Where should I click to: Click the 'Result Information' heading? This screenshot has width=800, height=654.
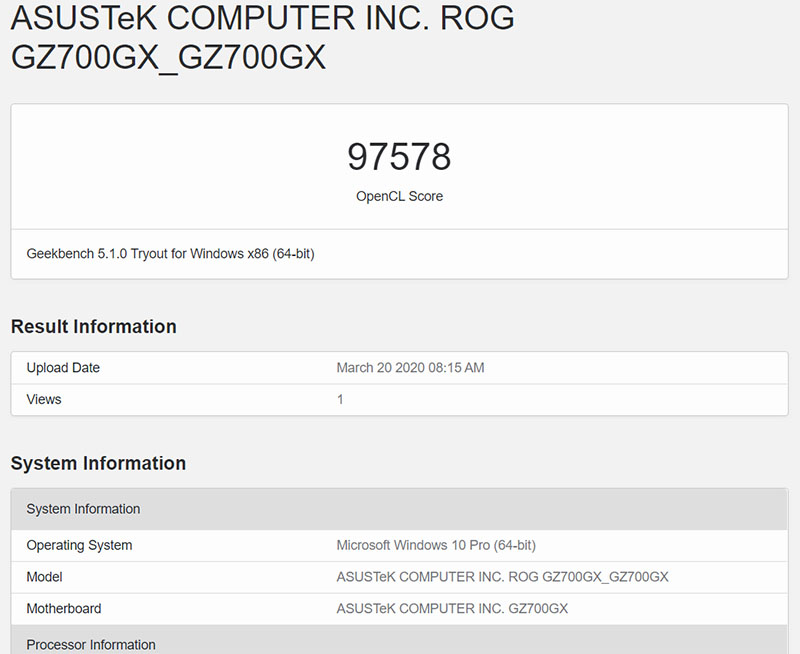point(93,327)
